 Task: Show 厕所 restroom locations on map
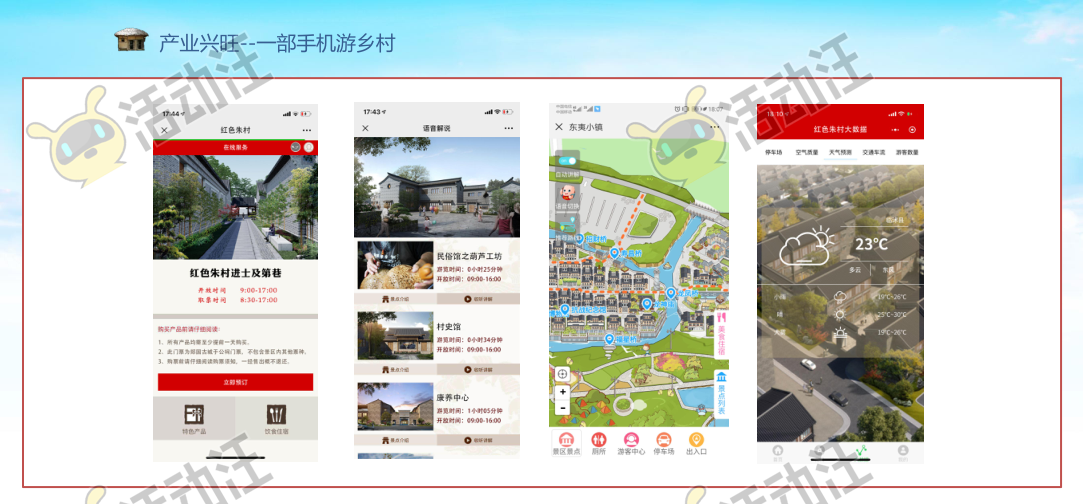coord(599,440)
